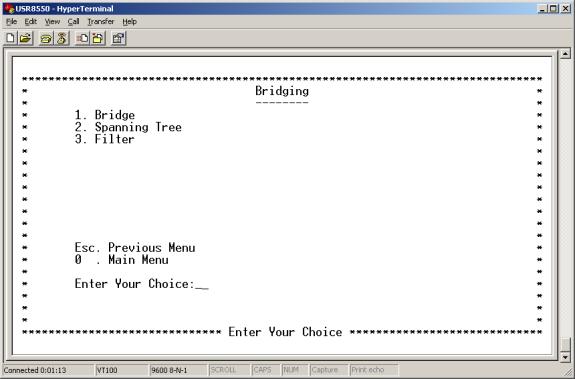The height and width of the screenshot is (379, 575).
Task: Open the Help menu
Action: click(129, 22)
